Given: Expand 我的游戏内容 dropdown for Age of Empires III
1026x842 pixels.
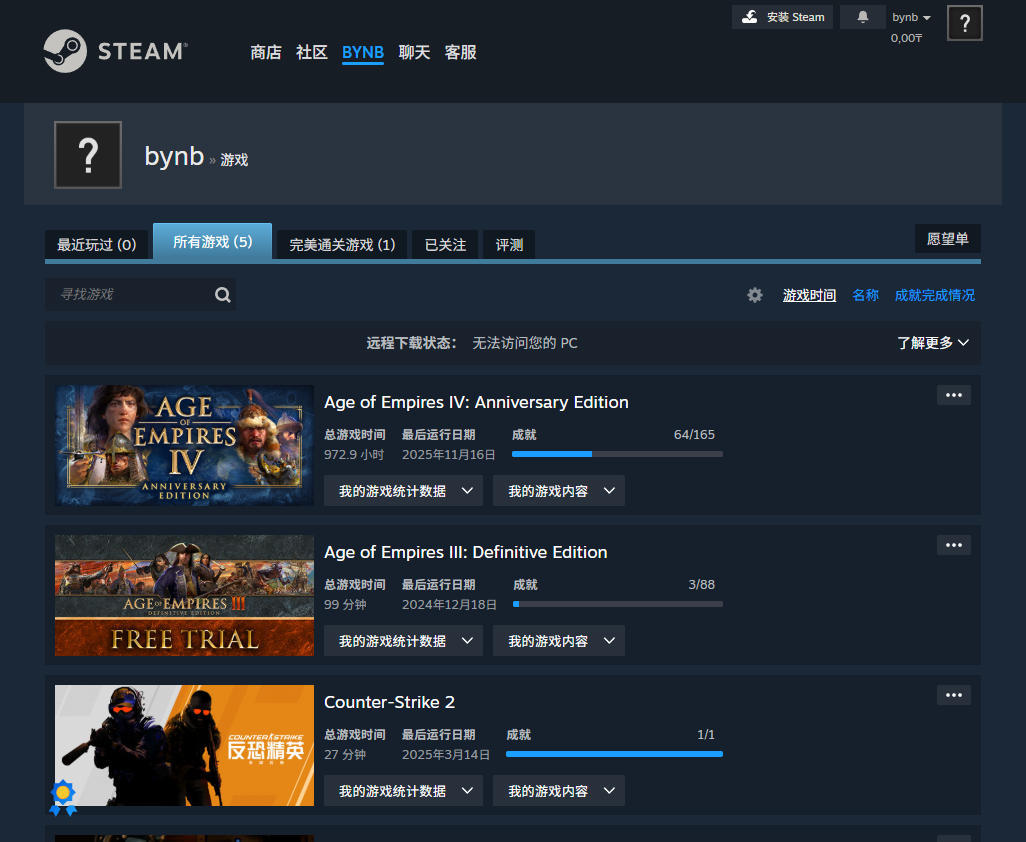Looking at the screenshot, I should pos(558,641).
